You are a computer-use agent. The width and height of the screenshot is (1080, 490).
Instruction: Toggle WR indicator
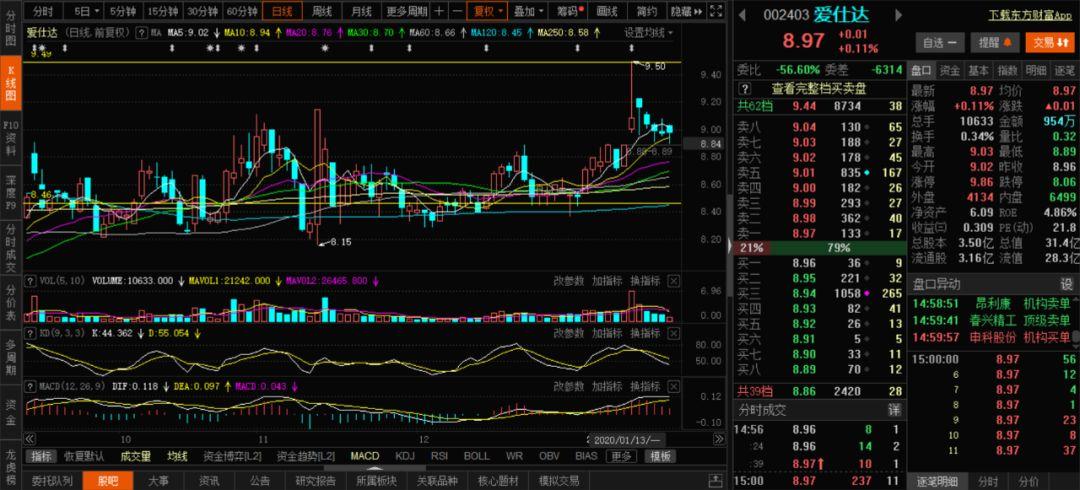(514, 456)
